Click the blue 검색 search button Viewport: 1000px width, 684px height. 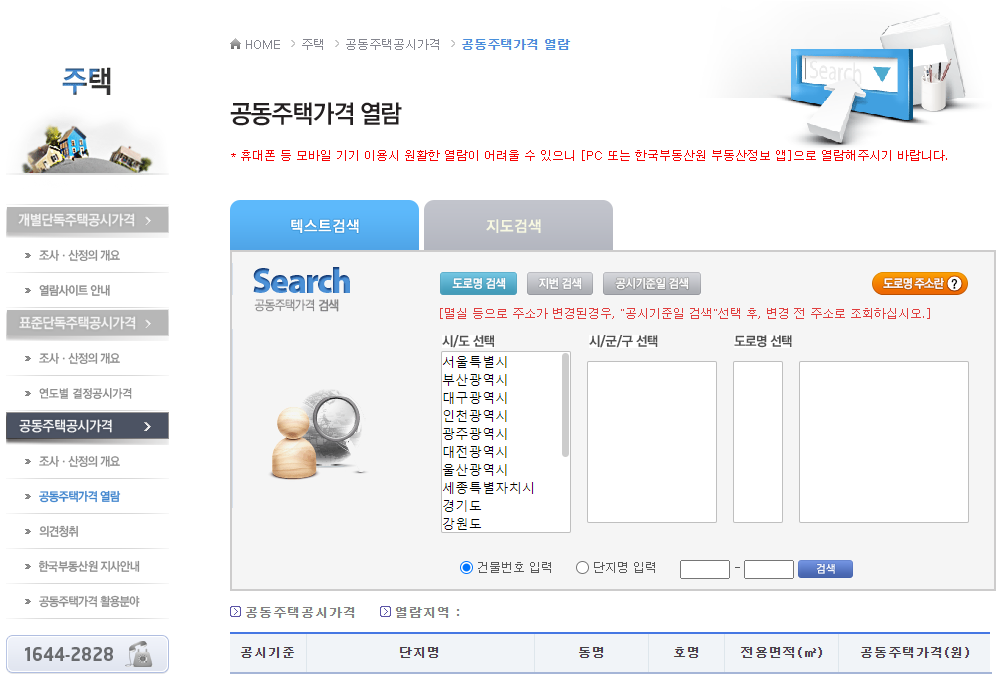coord(824,568)
